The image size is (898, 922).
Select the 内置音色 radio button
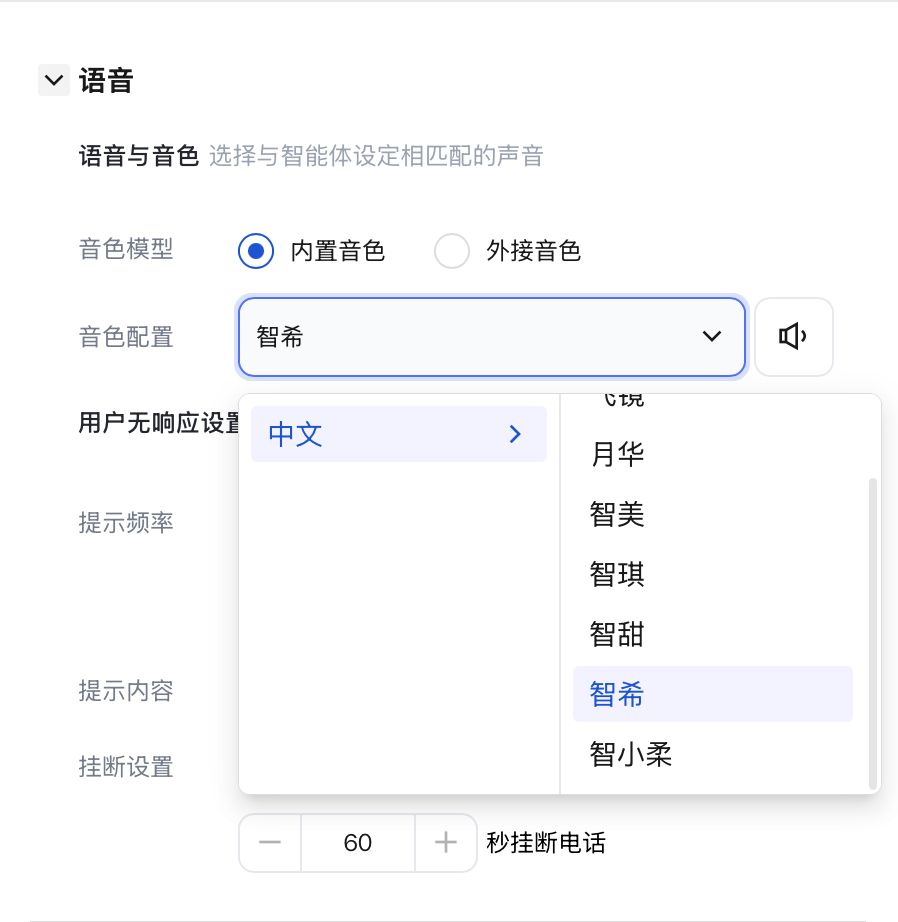tap(256, 250)
